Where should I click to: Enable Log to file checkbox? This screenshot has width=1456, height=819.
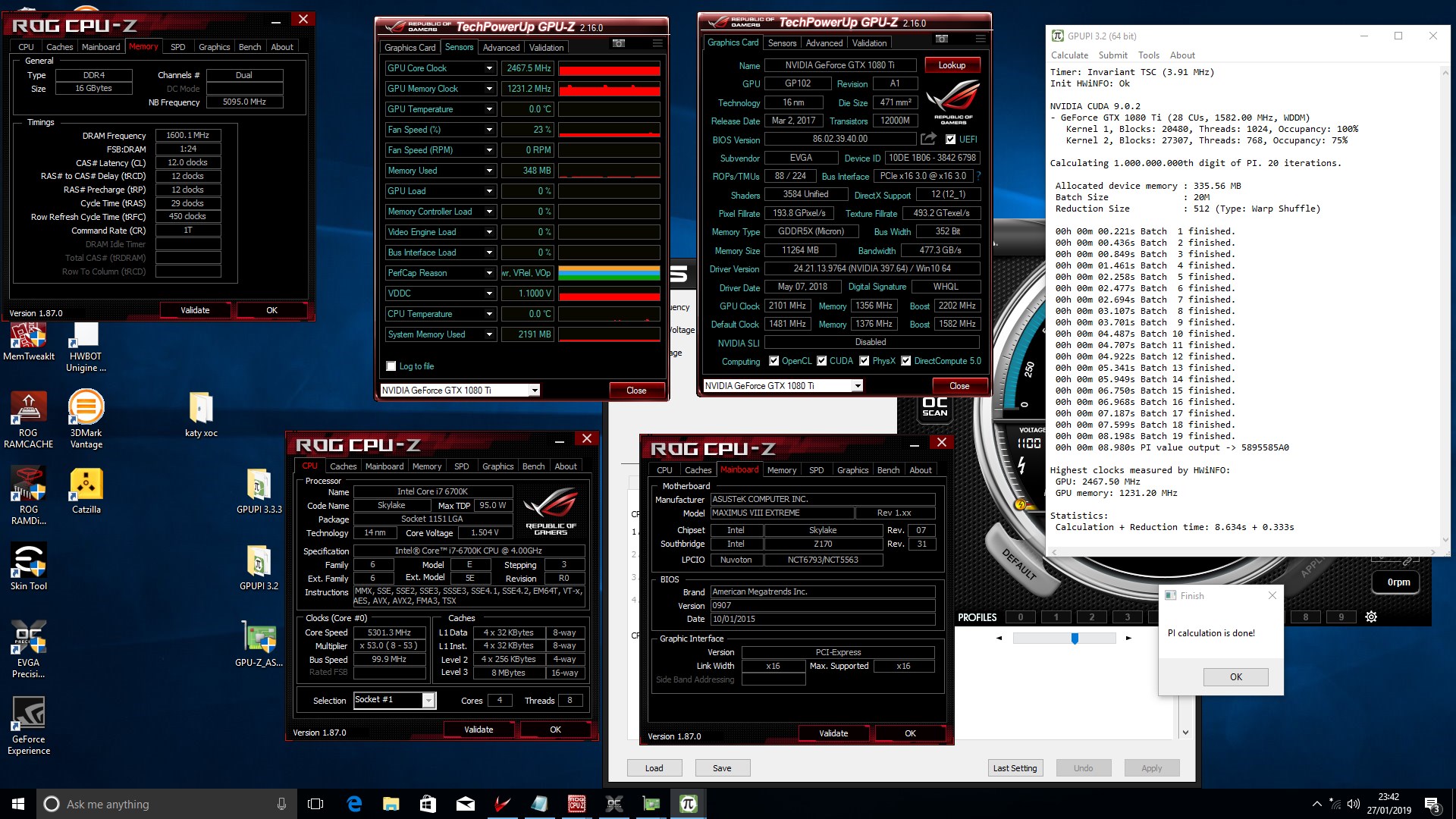(x=391, y=366)
